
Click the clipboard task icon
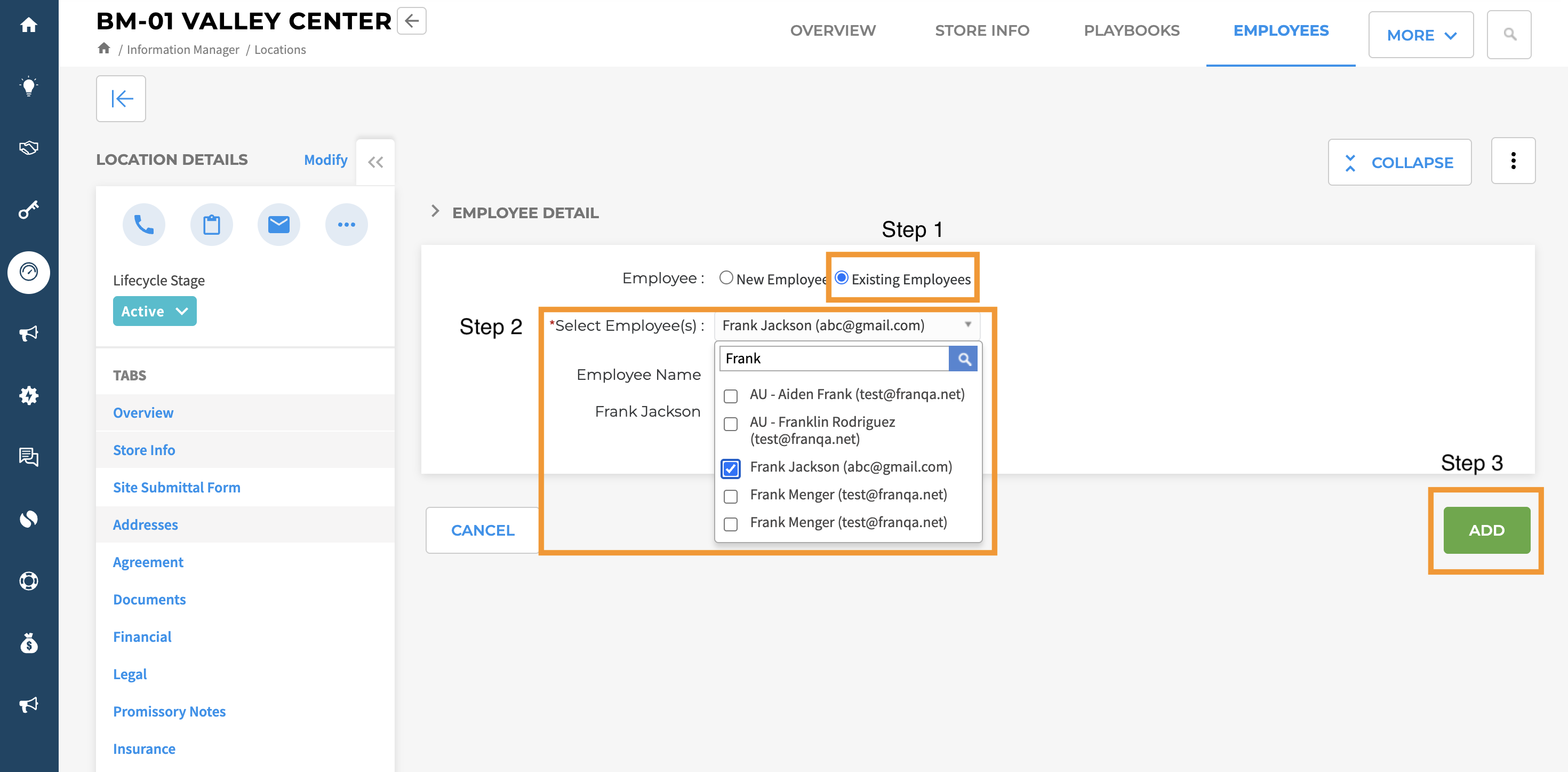coord(211,225)
